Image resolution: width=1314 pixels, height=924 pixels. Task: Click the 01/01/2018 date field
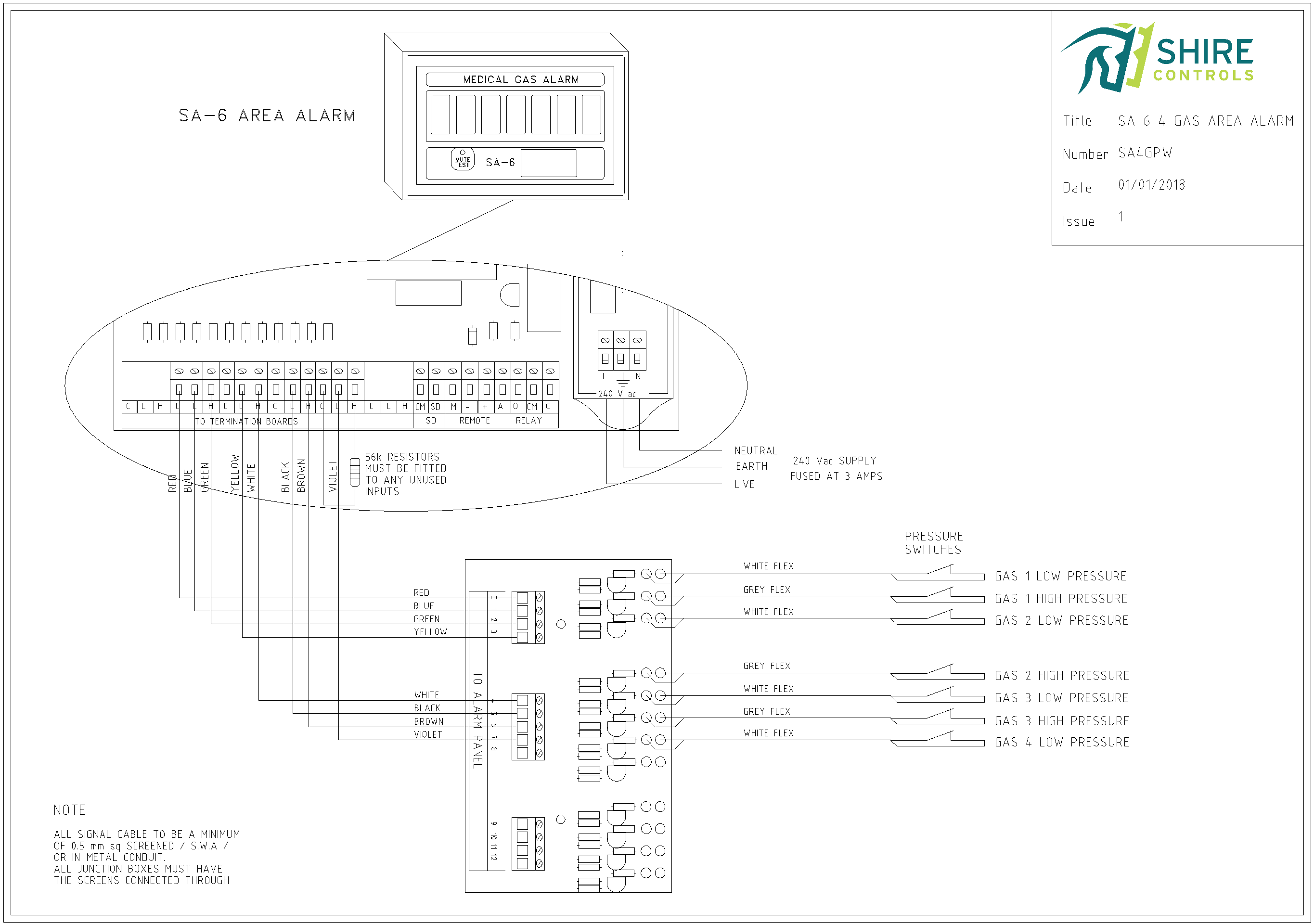coord(1151,185)
